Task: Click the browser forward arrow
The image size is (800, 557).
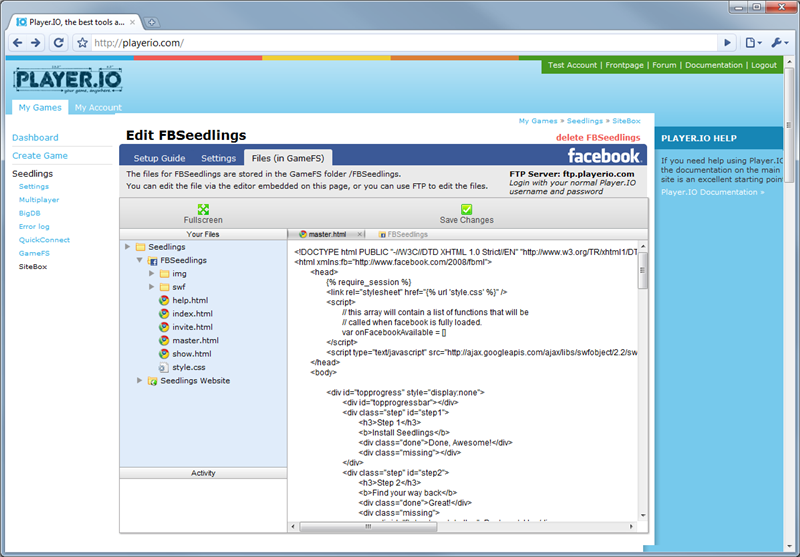Action: pyautogui.click(x=36, y=43)
